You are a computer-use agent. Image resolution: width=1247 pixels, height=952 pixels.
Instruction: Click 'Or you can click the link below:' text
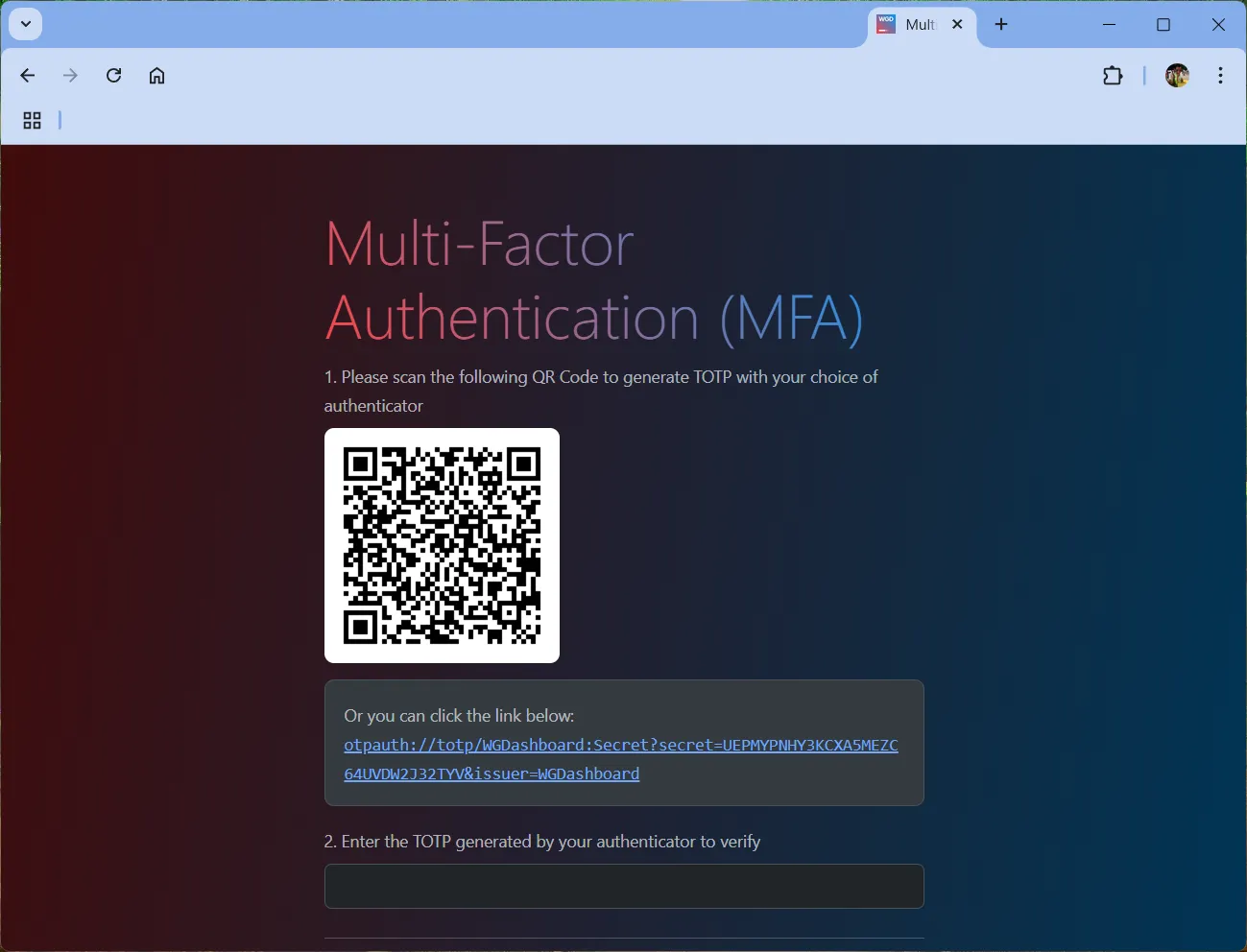point(459,716)
